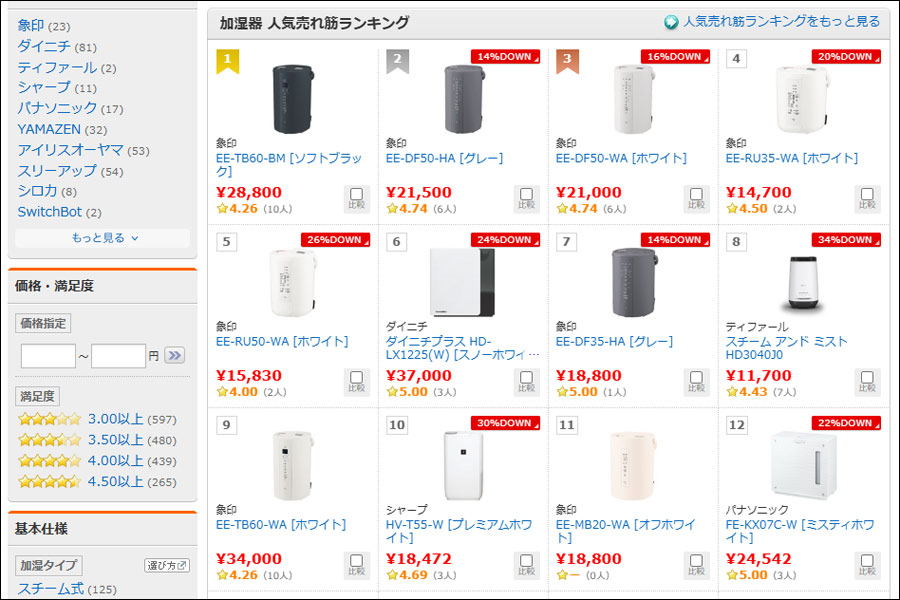Filter by maker ダイニチ
This screenshot has width=900, height=600.
coord(44,46)
